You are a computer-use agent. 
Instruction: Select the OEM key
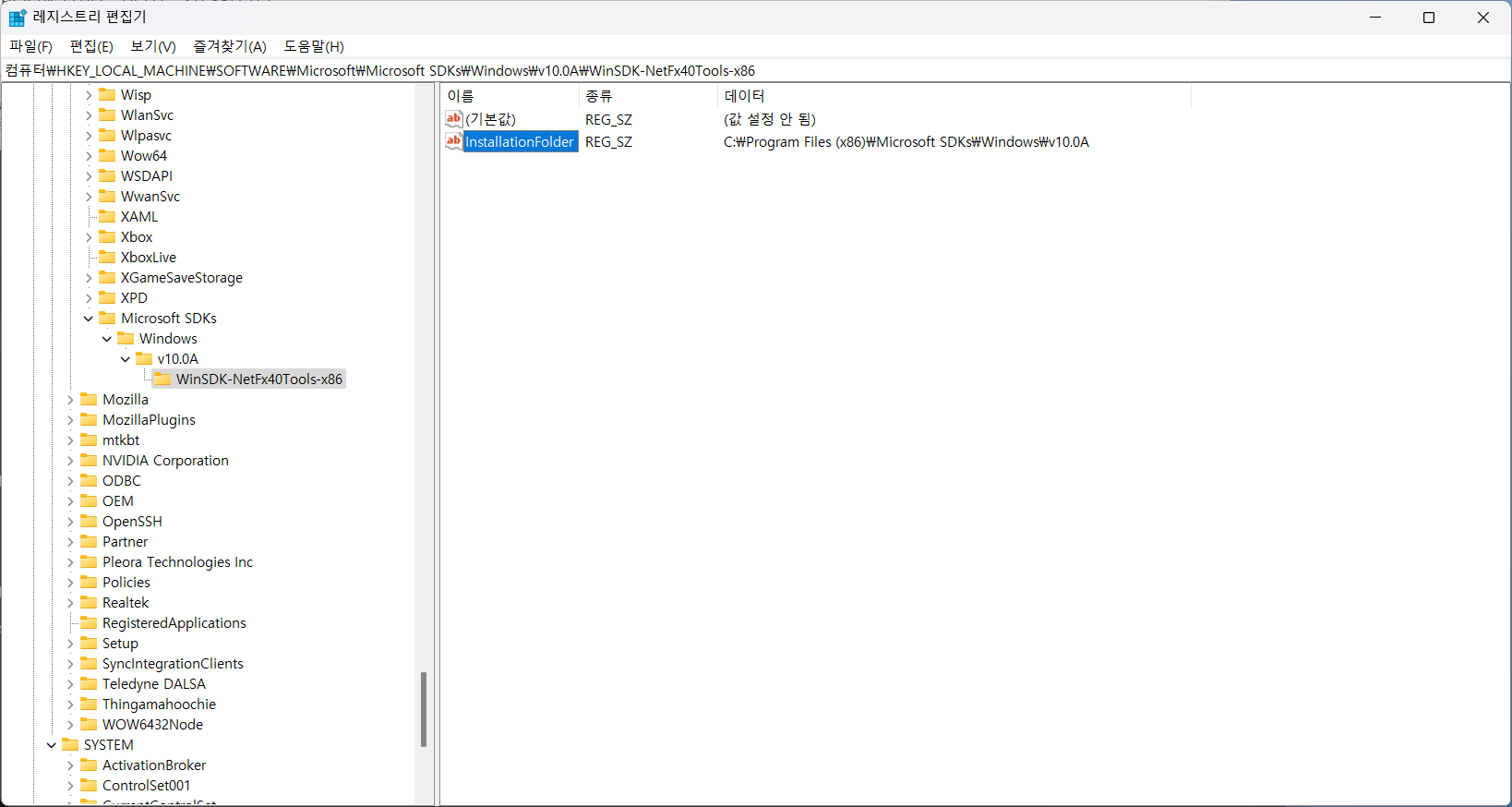tap(118, 500)
